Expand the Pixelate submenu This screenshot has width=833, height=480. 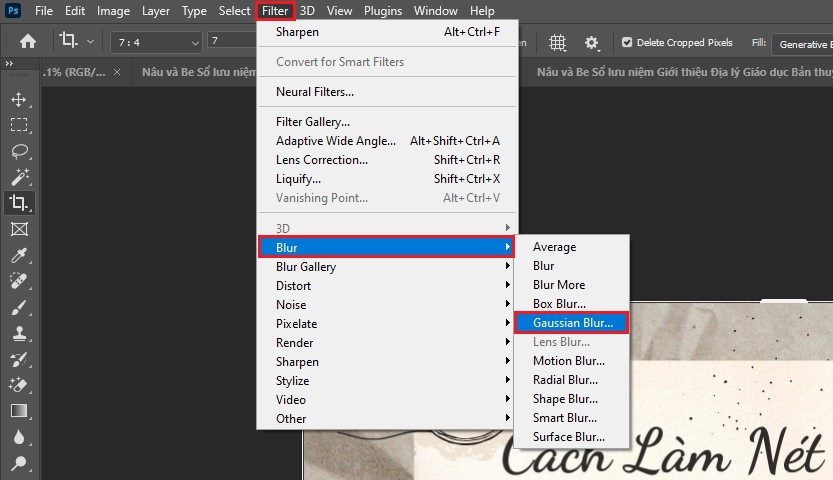coord(387,324)
